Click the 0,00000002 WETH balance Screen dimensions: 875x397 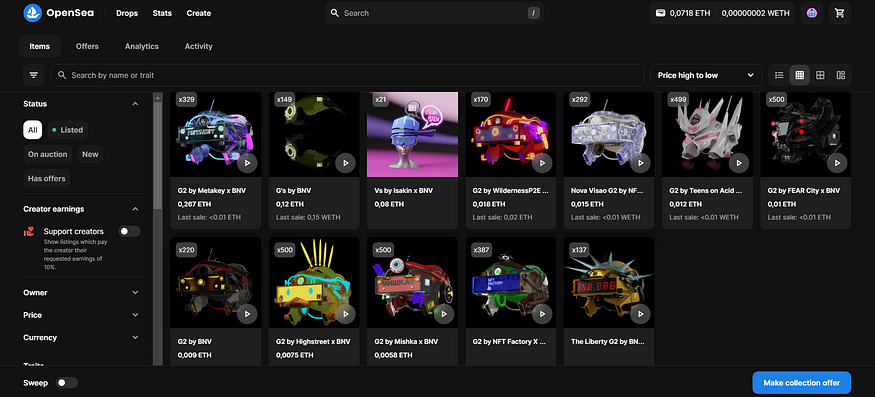(x=756, y=13)
